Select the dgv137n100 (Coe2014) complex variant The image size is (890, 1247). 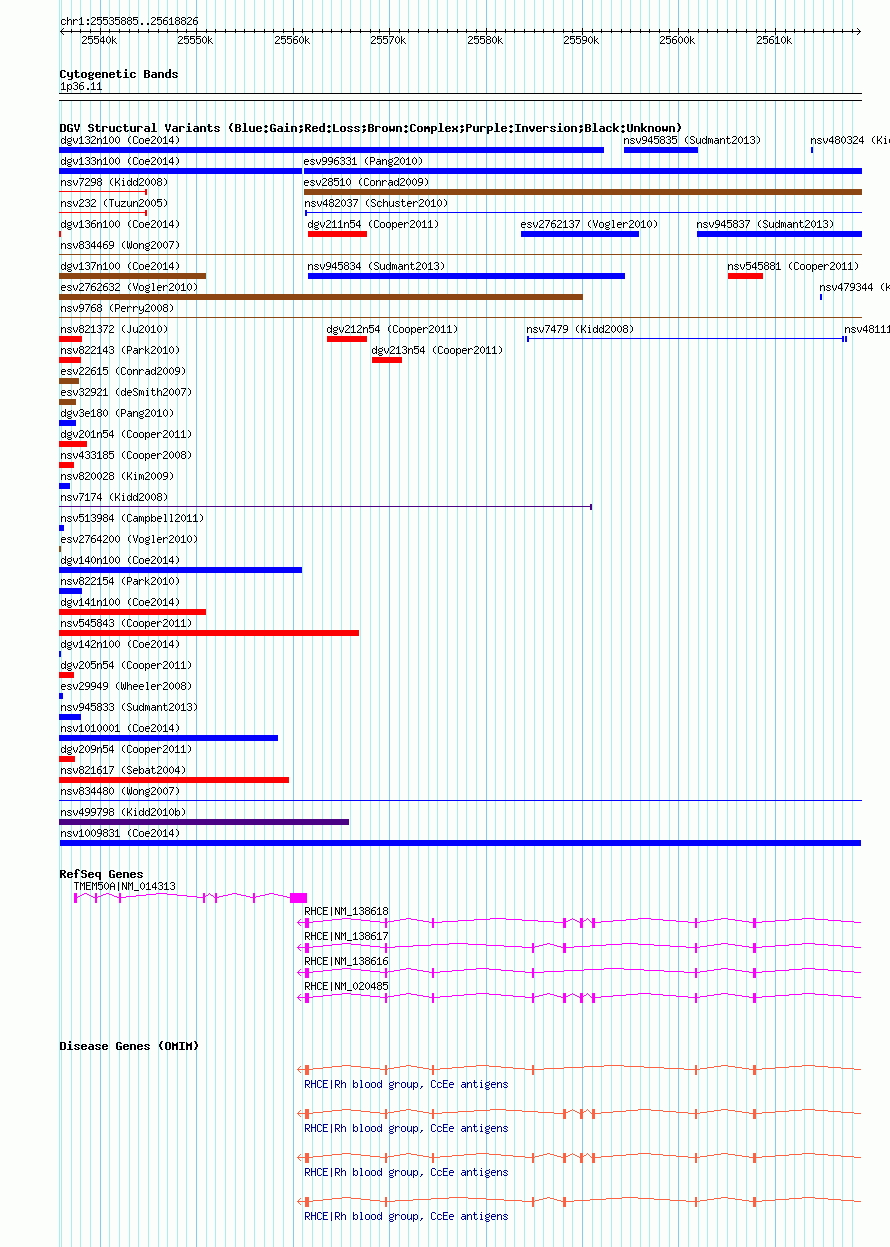pyautogui.click(x=133, y=276)
